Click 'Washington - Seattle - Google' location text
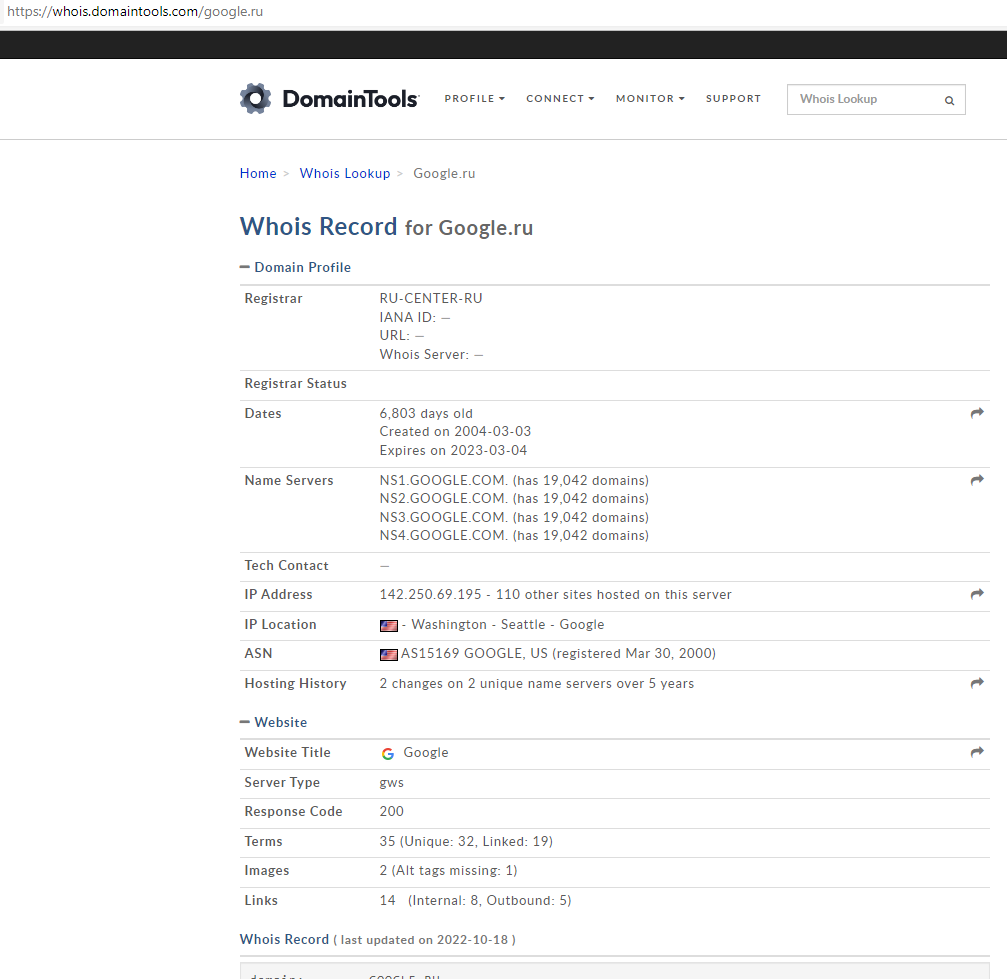The image size is (1007, 979). [x=507, y=624]
